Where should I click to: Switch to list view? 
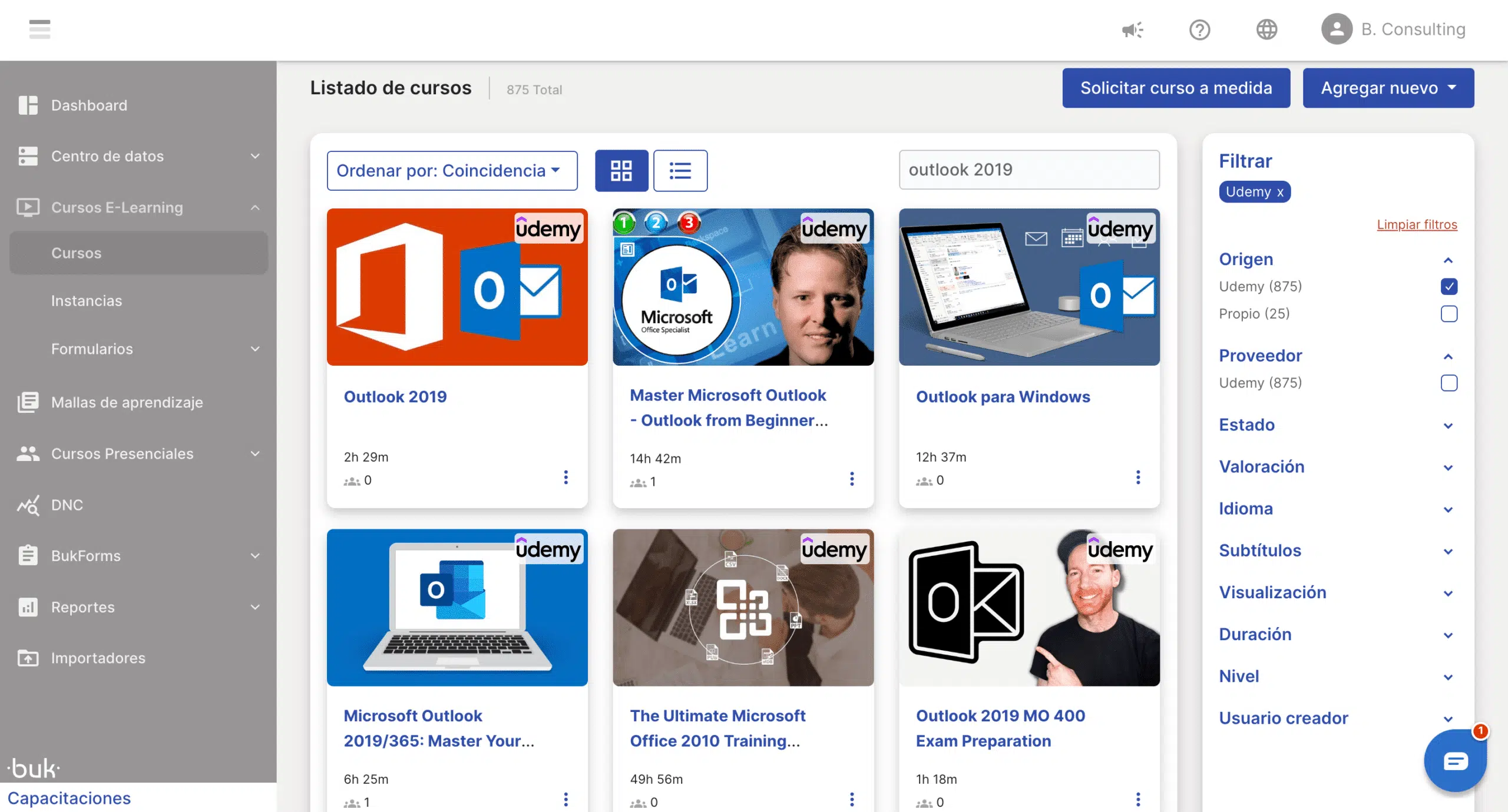coord(680,171)
